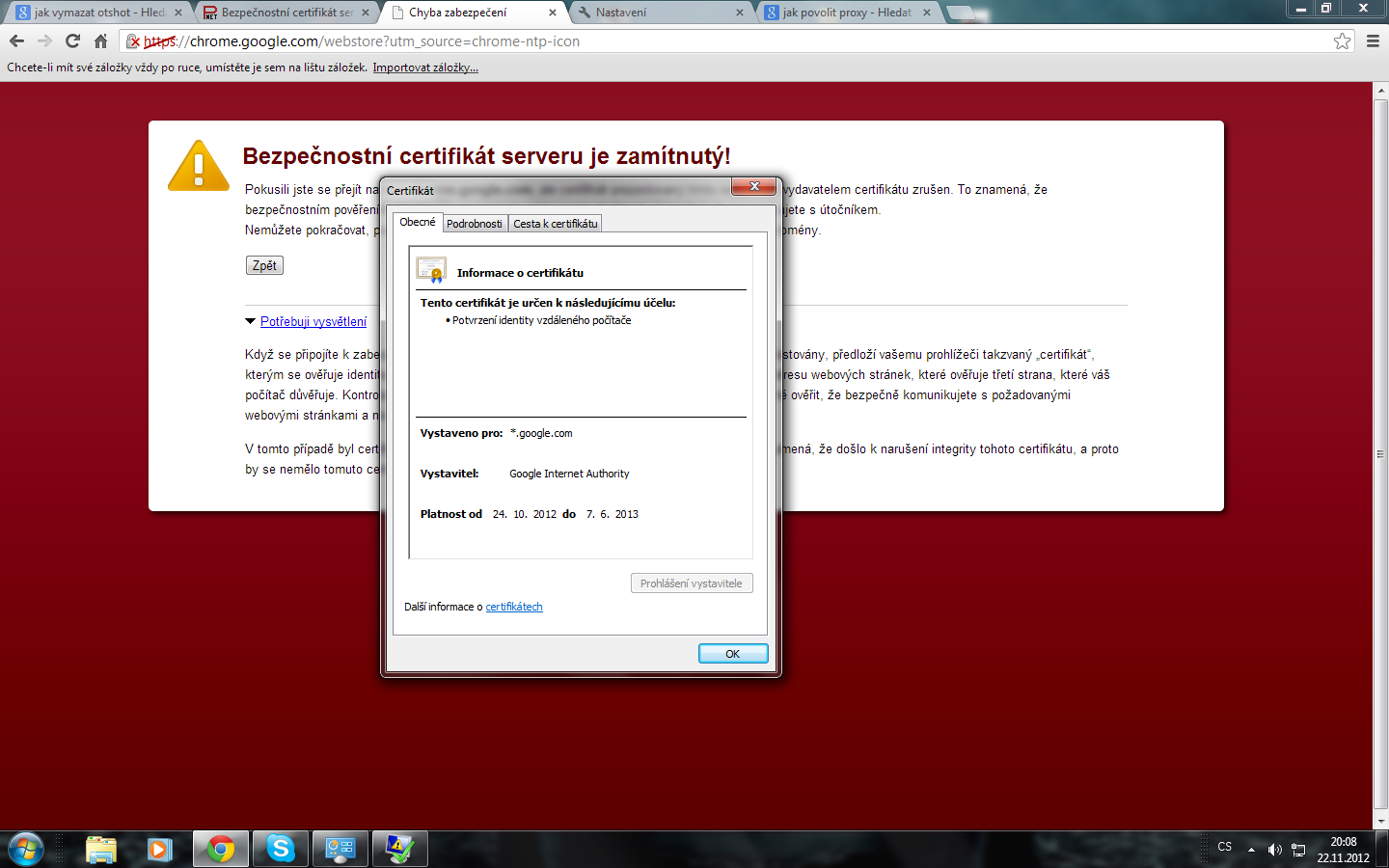Show hidden system tray icons
Screen dimensions: 1389x868
pyautogui.click(x=1251, y=850)
